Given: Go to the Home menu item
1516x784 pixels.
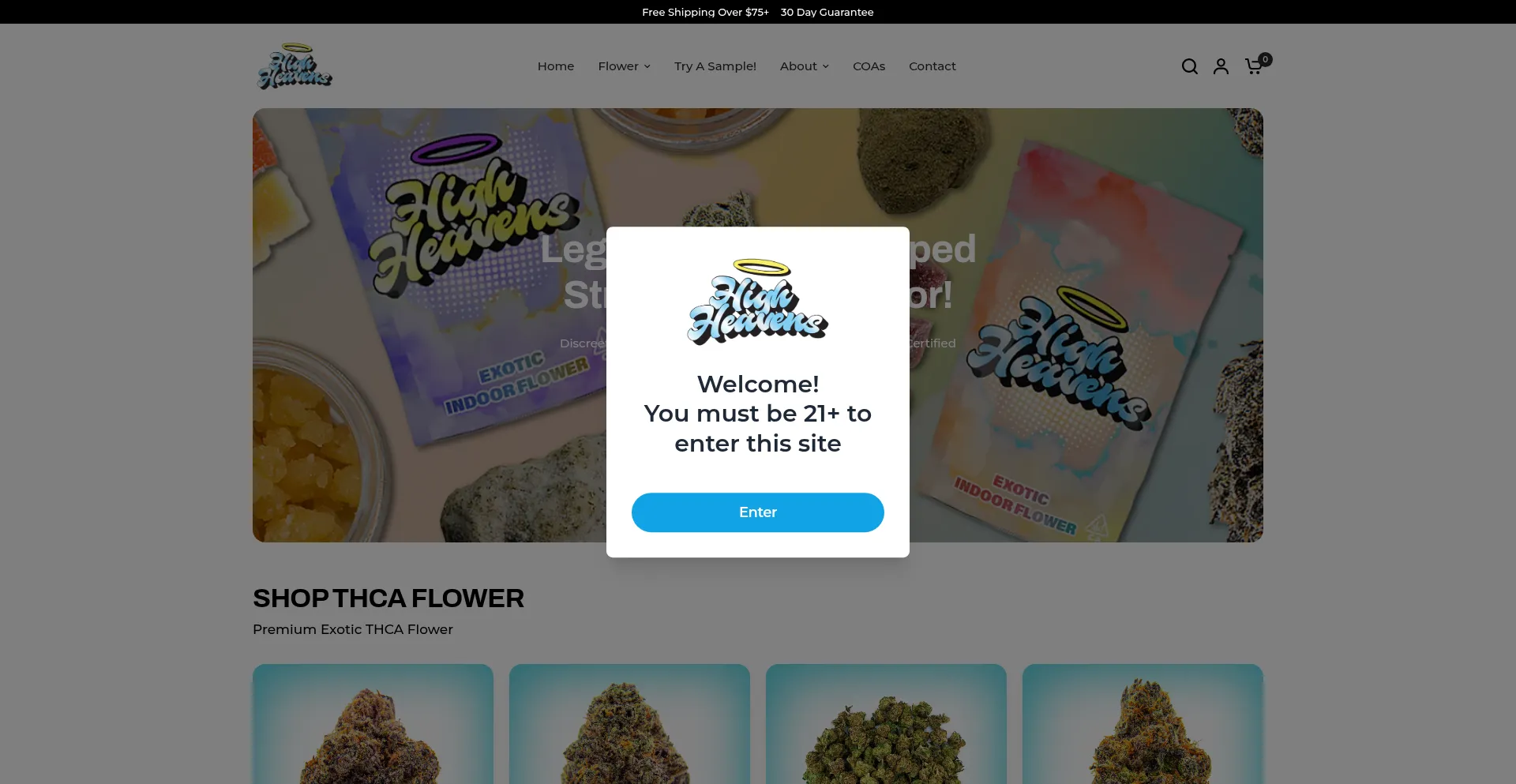Looking at the screenshot, I should 556,66.
